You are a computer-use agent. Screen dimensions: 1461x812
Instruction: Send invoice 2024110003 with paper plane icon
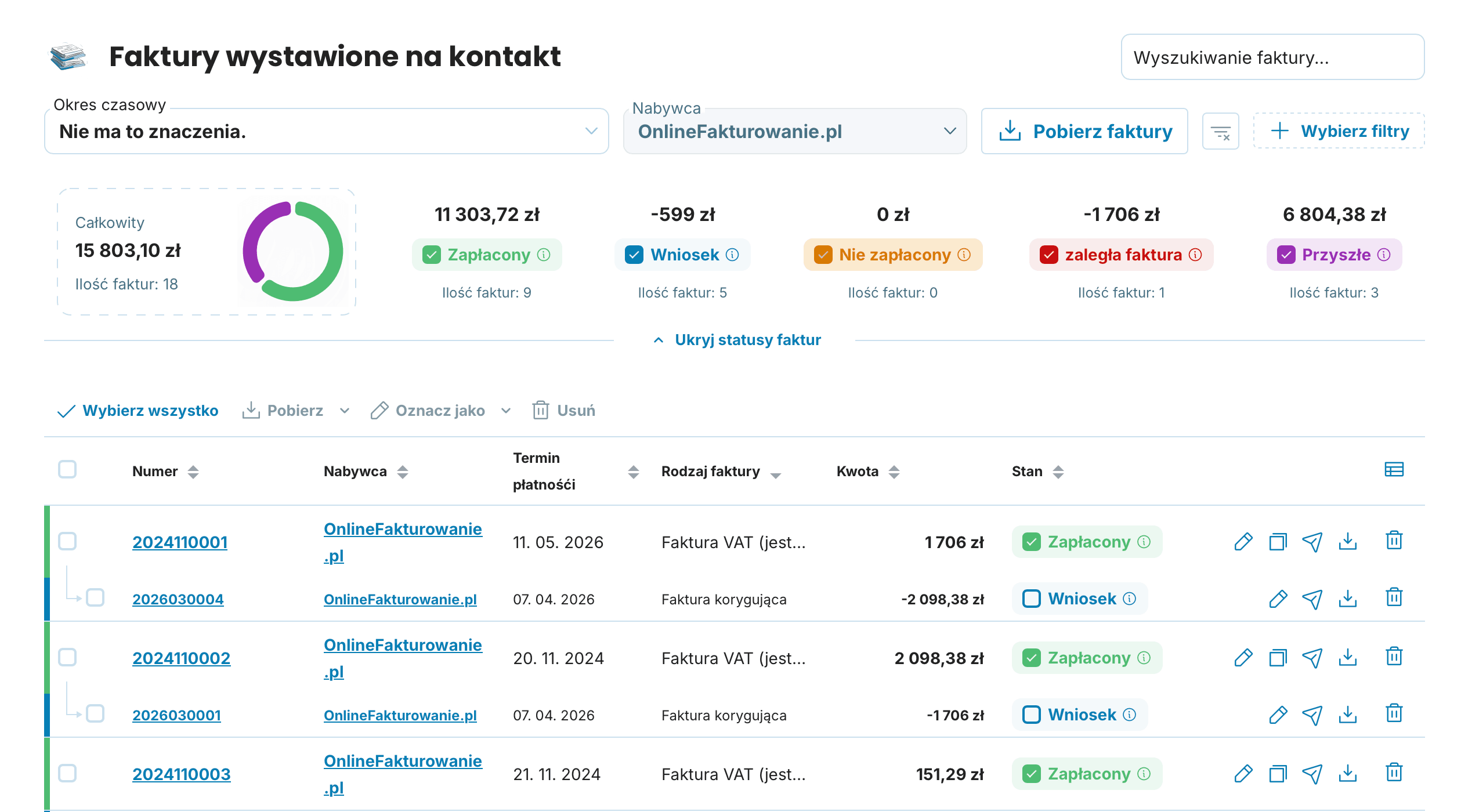click(x=1312, y=774)
